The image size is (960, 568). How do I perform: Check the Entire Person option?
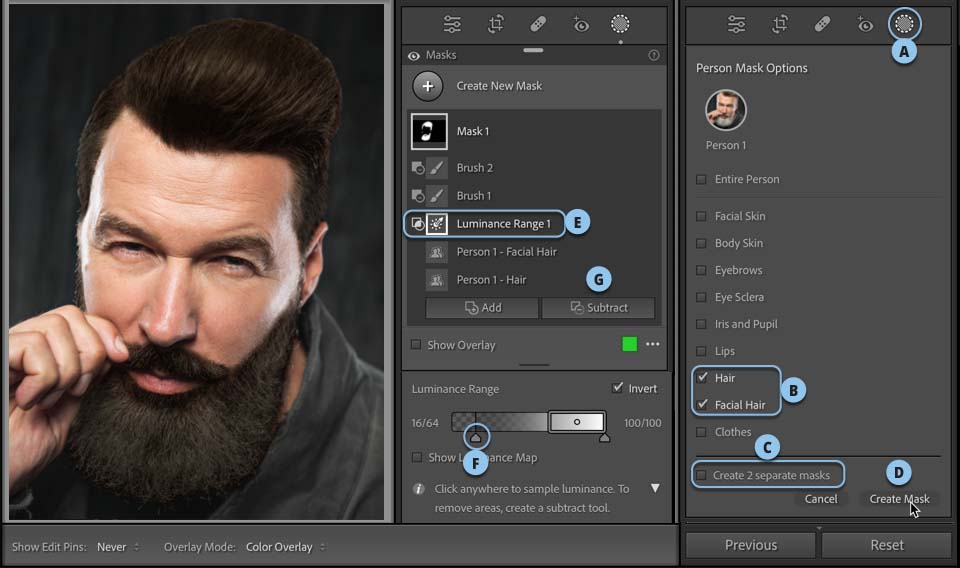click(702, 180)
